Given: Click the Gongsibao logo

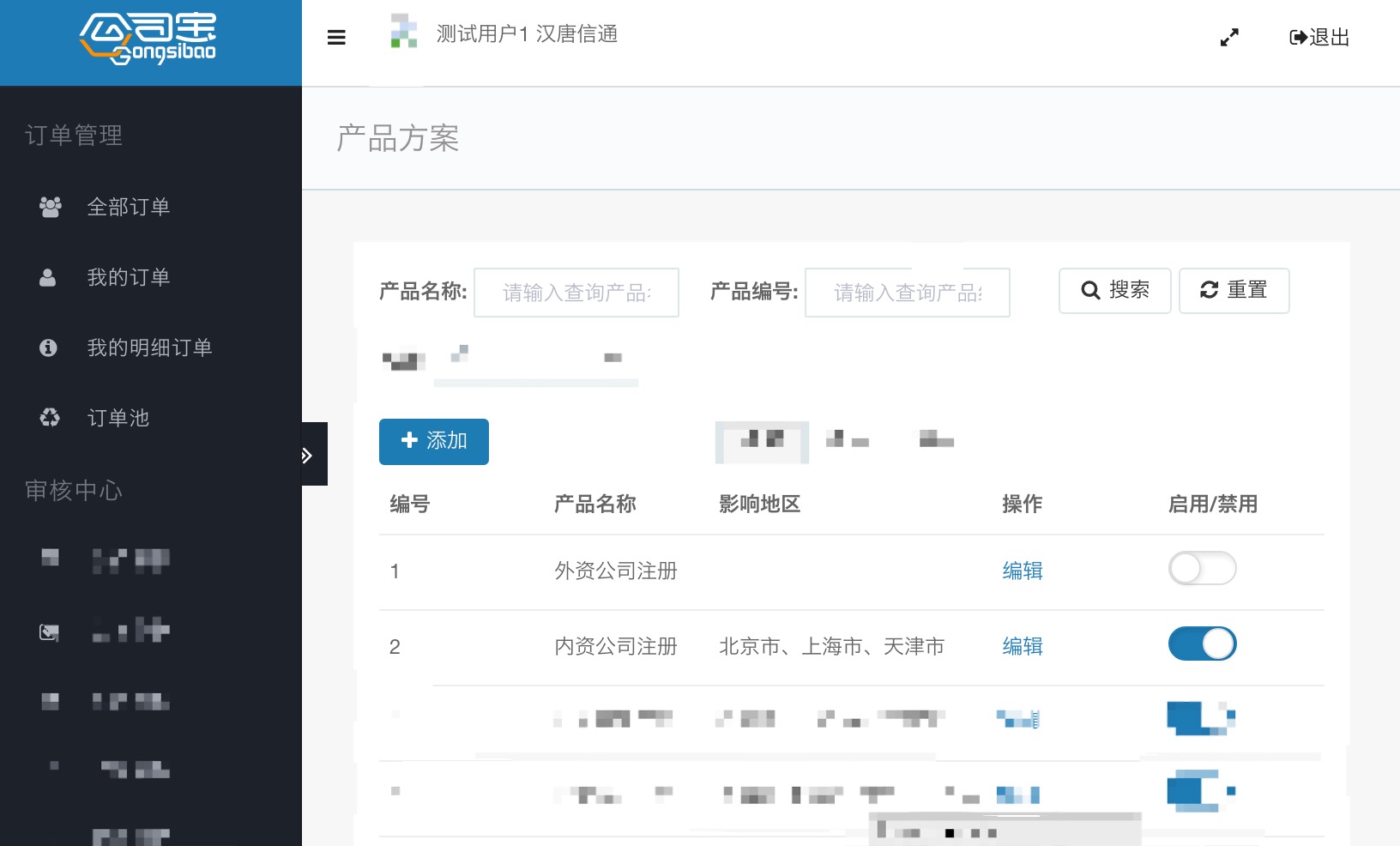Looking at the screenshot, I should (x=148, y=39).
